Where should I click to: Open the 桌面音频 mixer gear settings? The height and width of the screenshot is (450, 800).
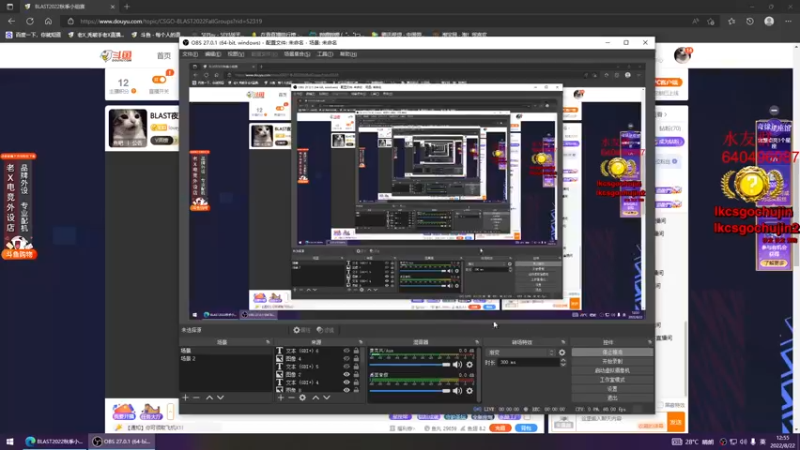coord(469,391)
